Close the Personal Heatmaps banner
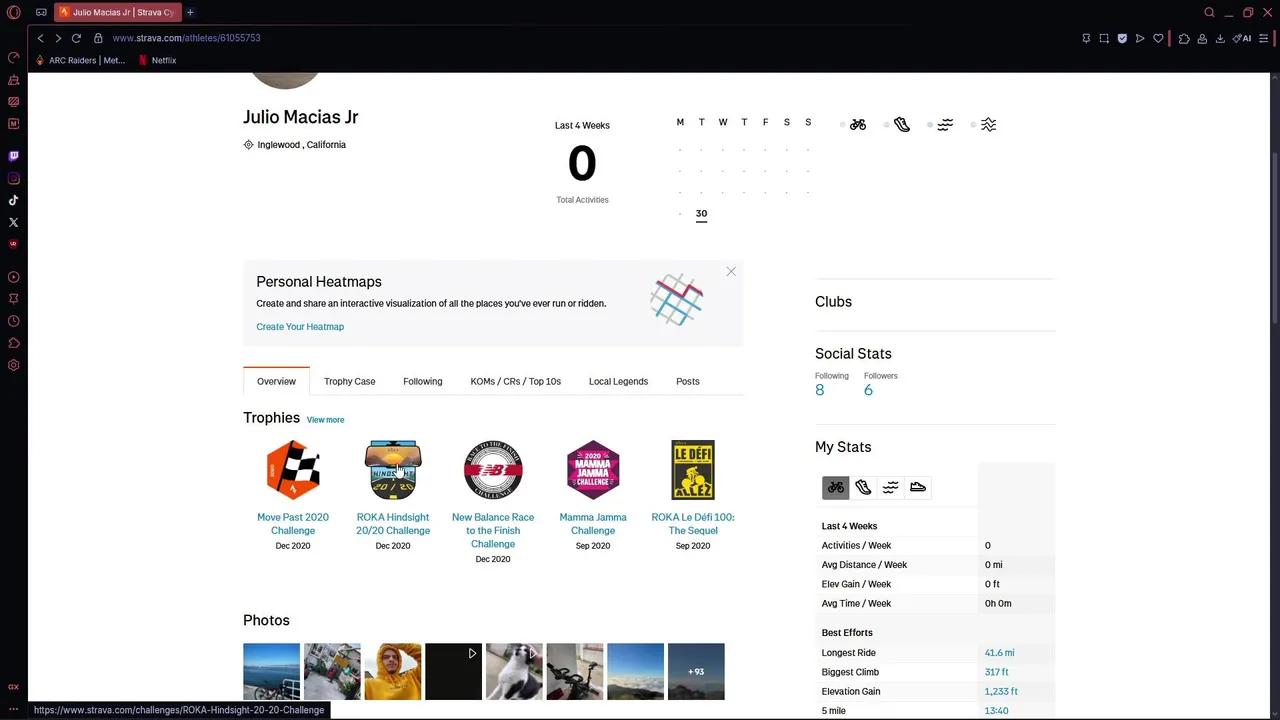This screenshot has height=720, width=1280. click(731, 272)
